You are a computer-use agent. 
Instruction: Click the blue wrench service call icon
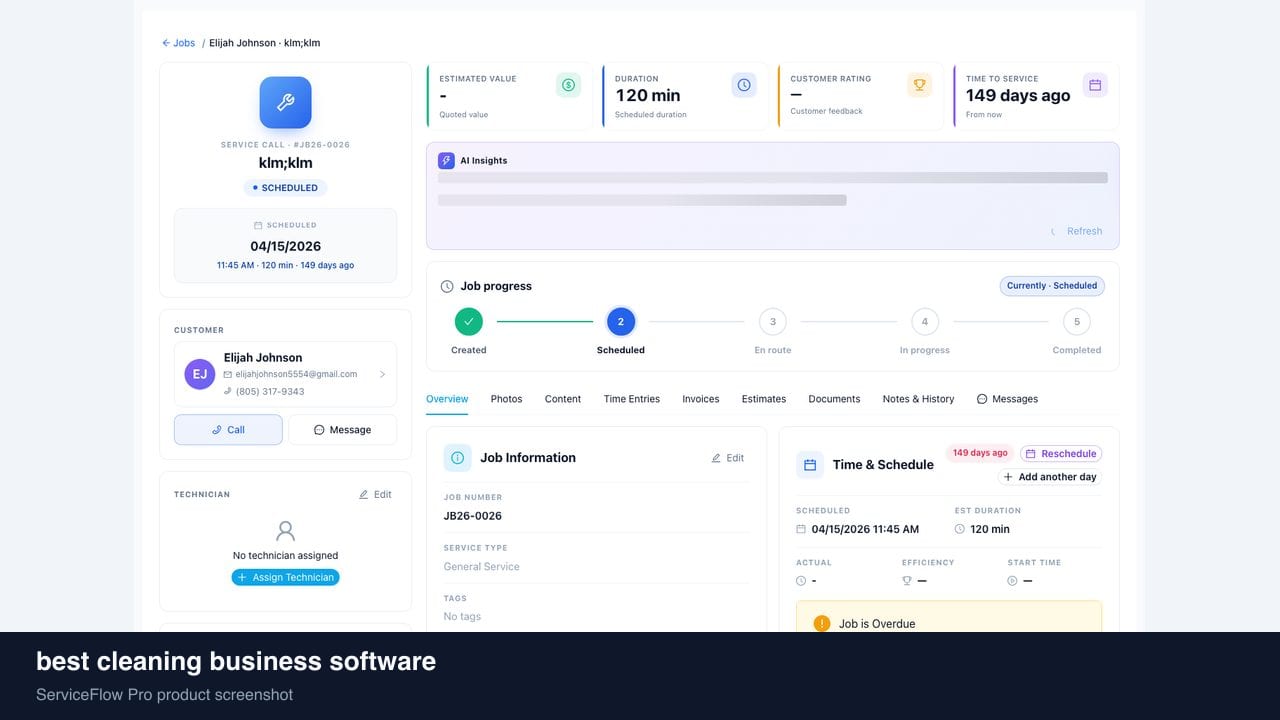(x=285, y=102)
